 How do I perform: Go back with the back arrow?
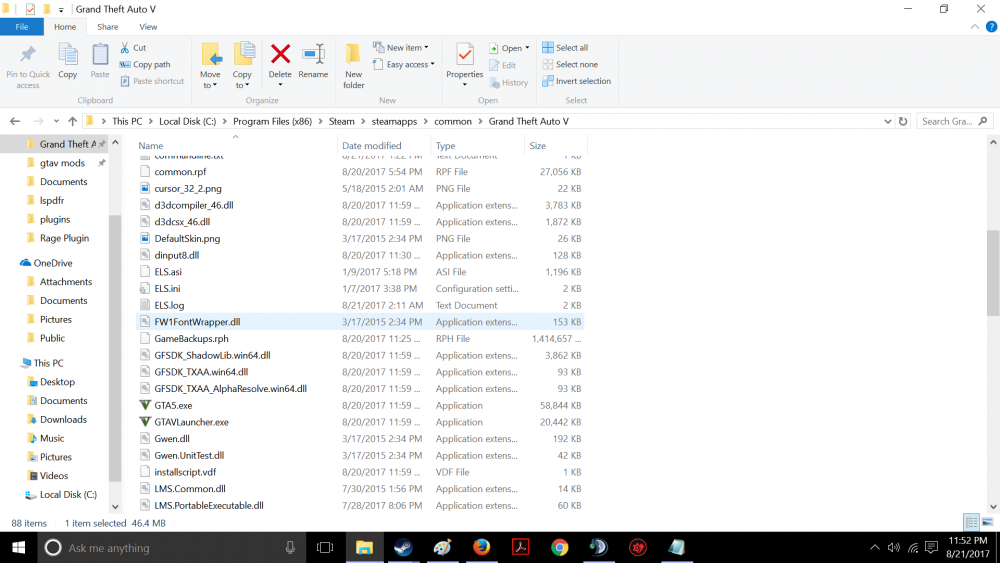pyautogui.click(x=15, y=121)
